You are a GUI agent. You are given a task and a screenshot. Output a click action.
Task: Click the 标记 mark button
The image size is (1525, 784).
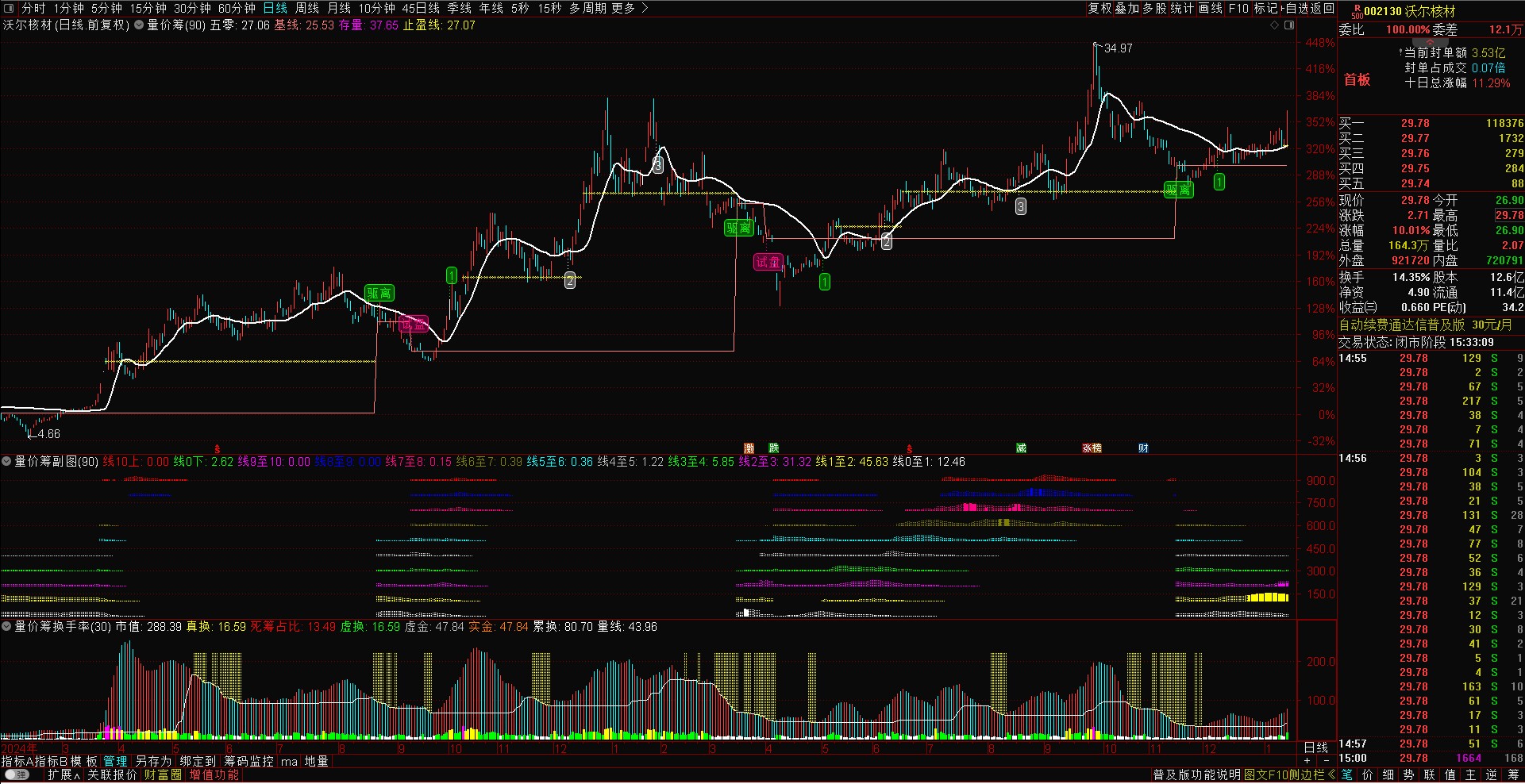tap(1266, 8)
